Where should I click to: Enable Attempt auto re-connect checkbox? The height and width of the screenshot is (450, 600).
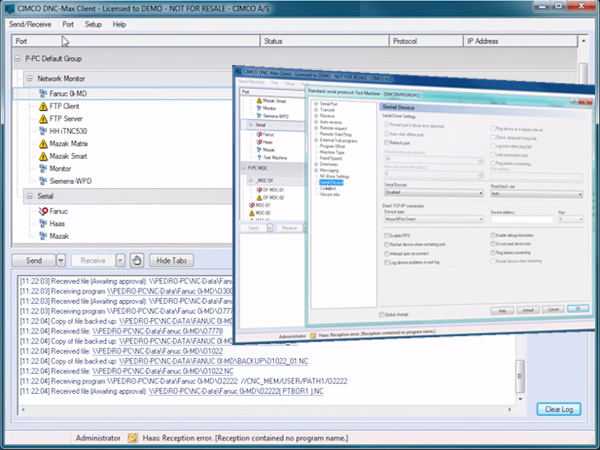(386, 254)
